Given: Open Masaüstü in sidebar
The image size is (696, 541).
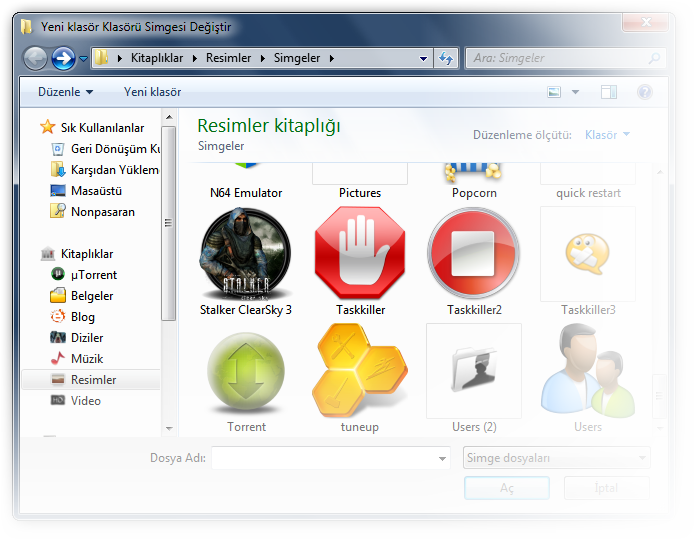Looking at the screenshot, I should point(86,191).
